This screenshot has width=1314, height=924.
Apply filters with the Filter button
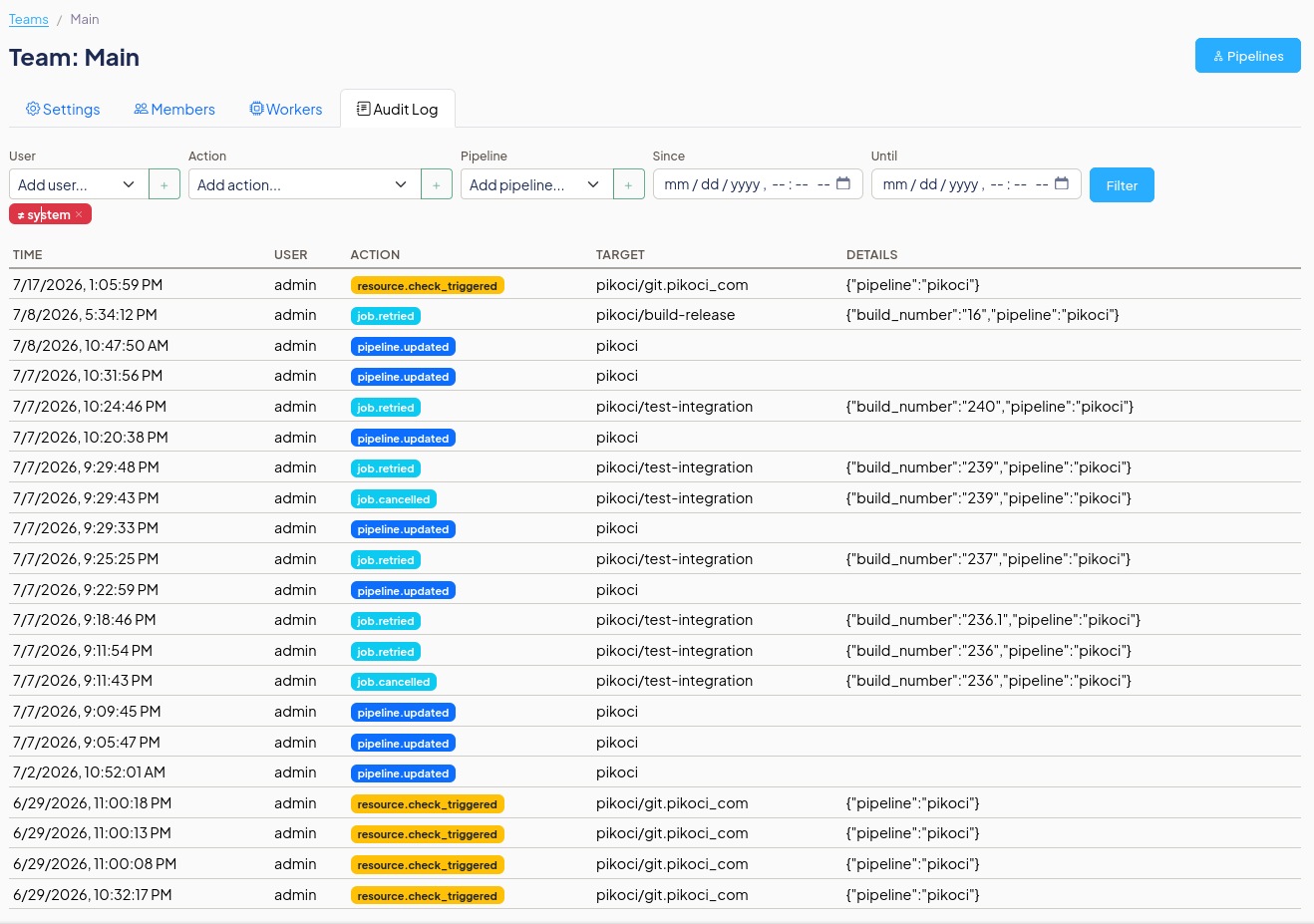tap(1122, 185)
